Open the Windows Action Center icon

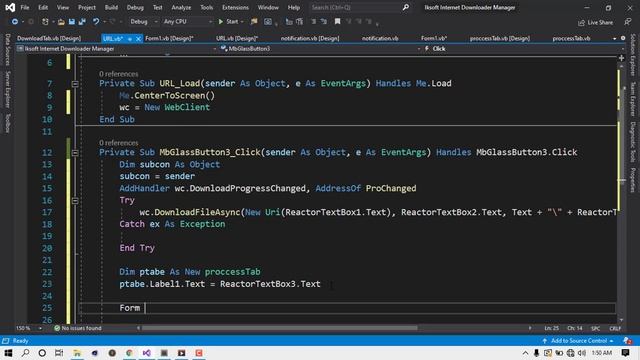(626, 353)
